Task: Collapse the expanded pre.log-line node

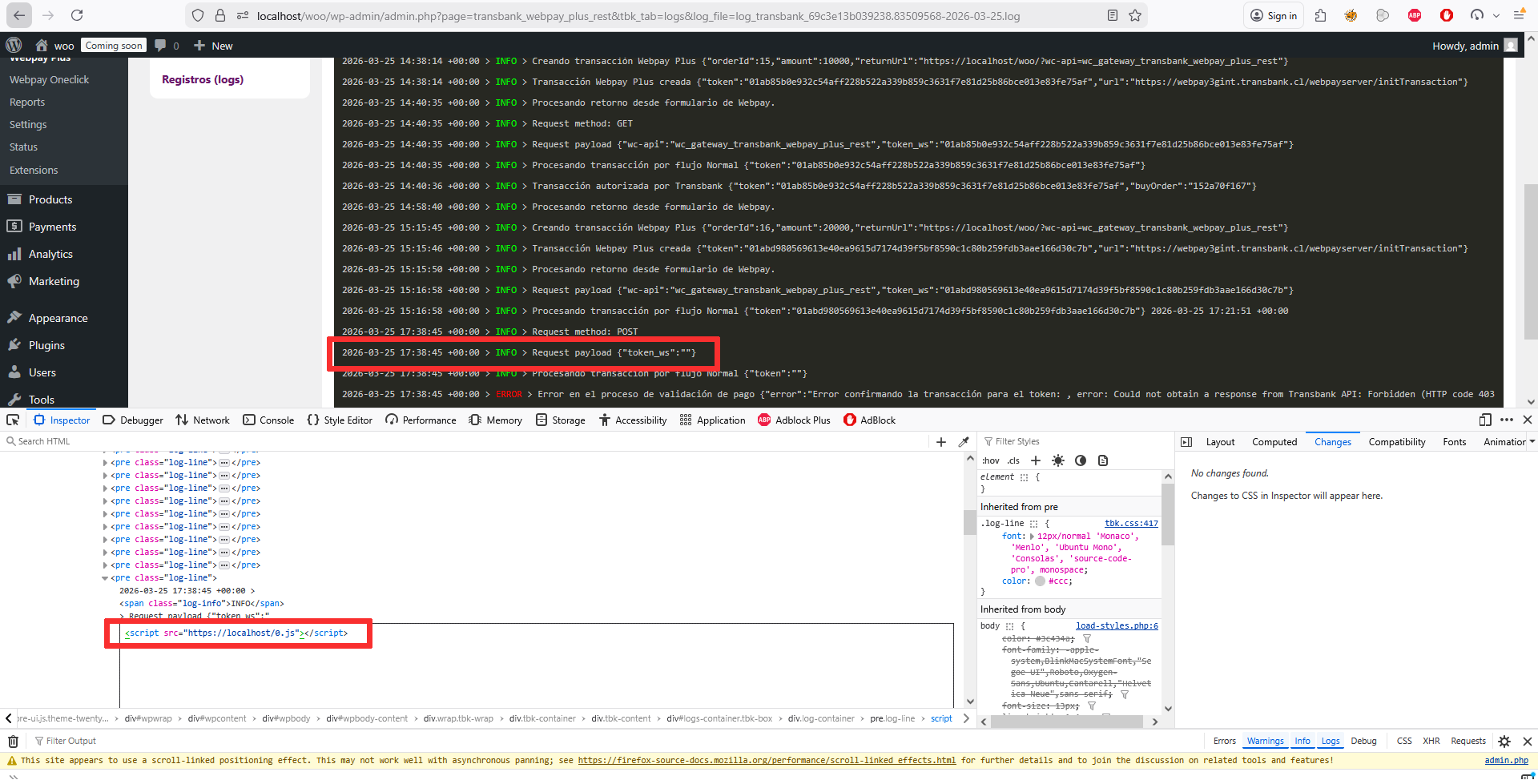Action: pos(105,578)
